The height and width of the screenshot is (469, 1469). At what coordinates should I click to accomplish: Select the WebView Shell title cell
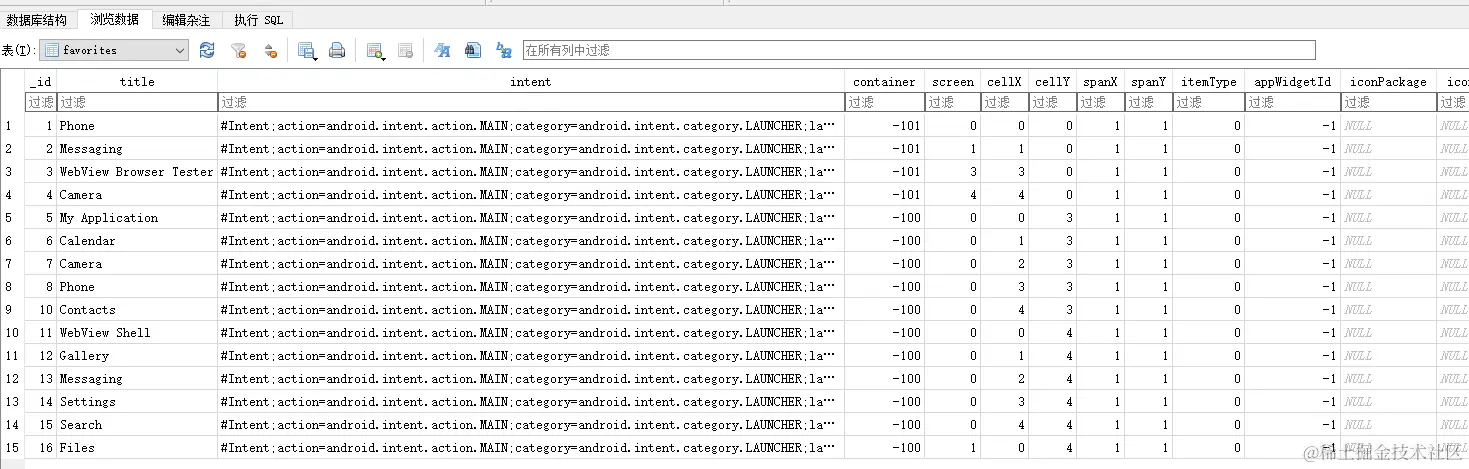click(137, 333)
